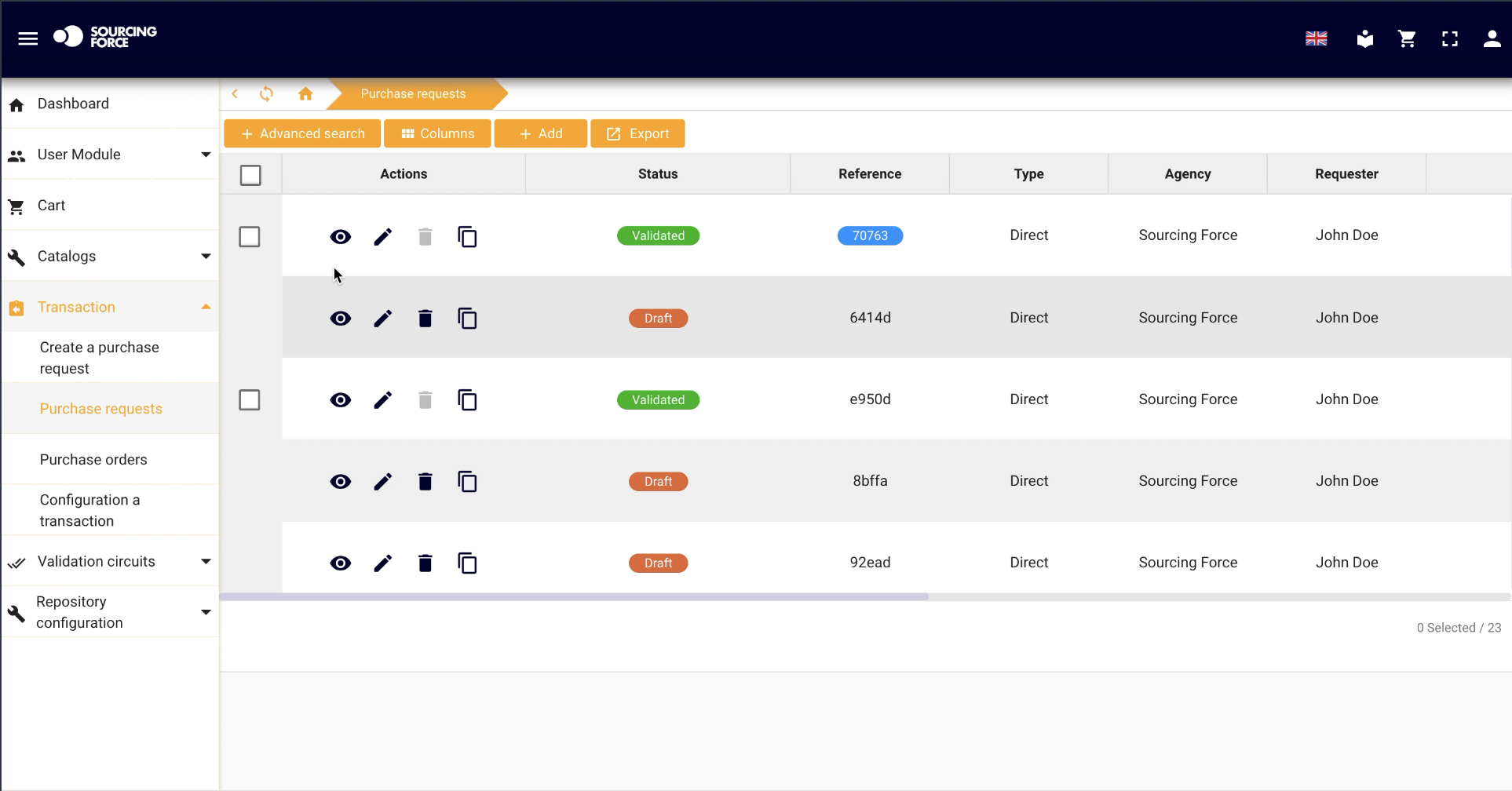
Task: View details of purchase request 70763
Action: tap(340, 236)
